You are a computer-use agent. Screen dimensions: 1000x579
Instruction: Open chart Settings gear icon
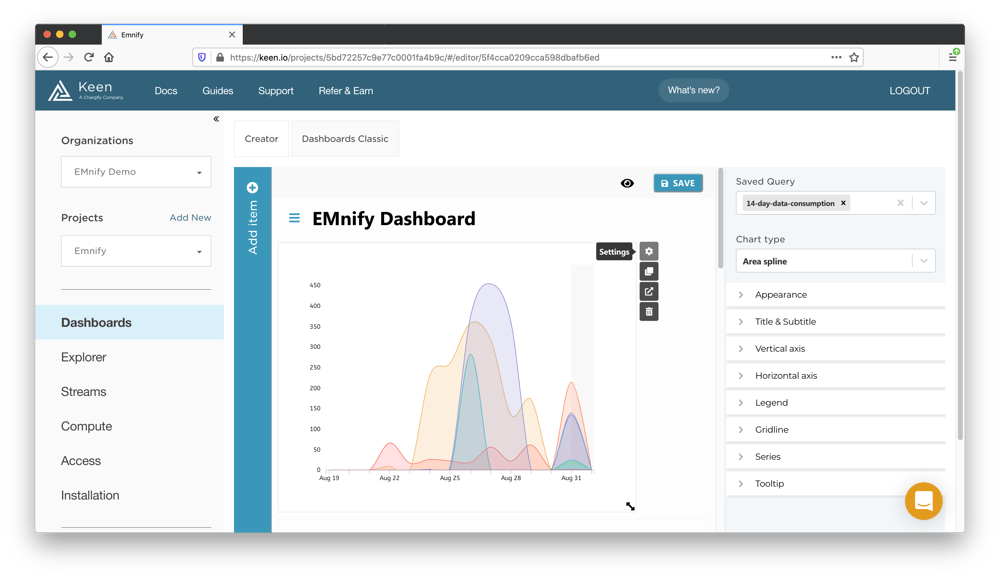(x=649, y=251)
